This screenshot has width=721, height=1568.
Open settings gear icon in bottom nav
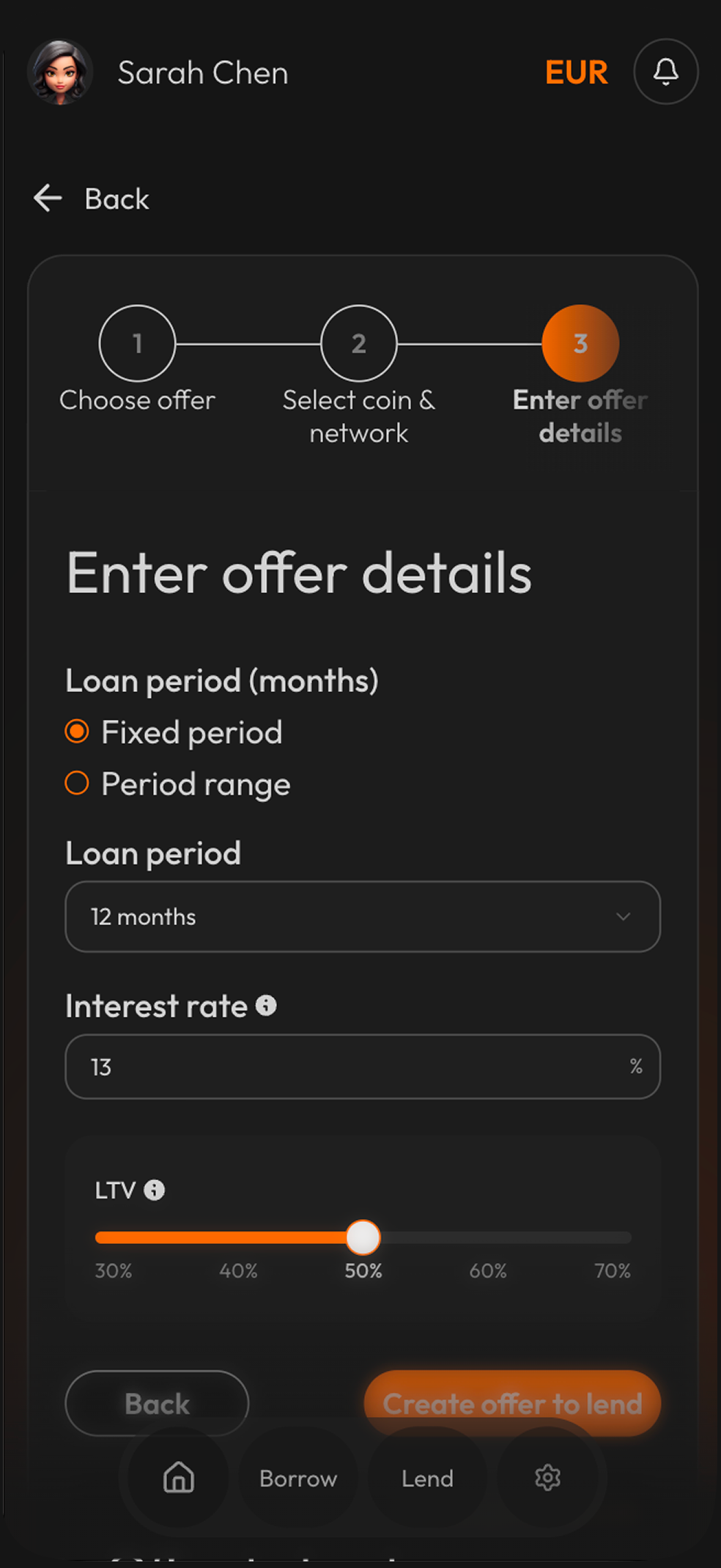pyautogui.click(x=547, y=1478)
